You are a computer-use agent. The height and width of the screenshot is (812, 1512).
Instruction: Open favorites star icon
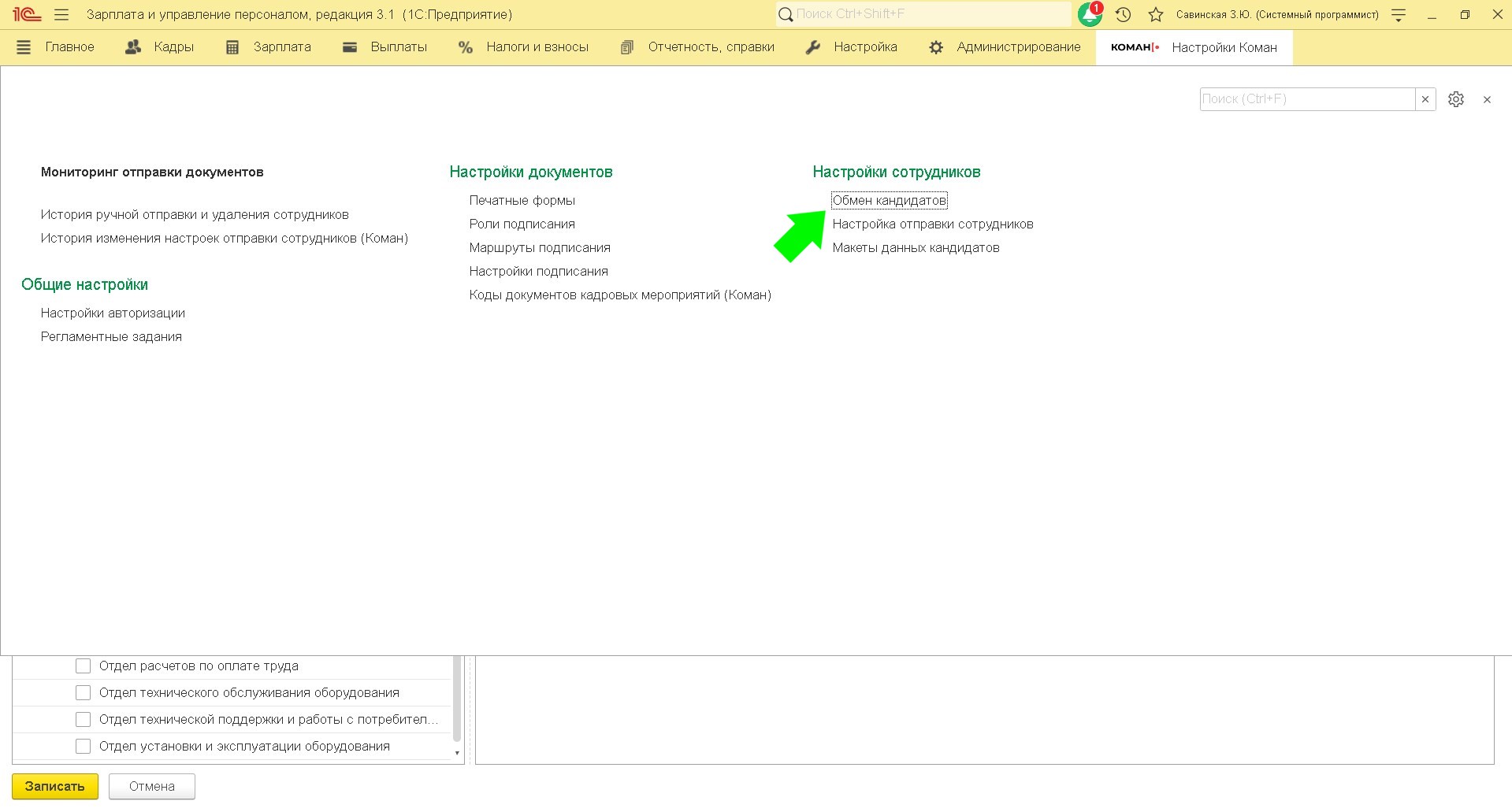[1156, 15]
